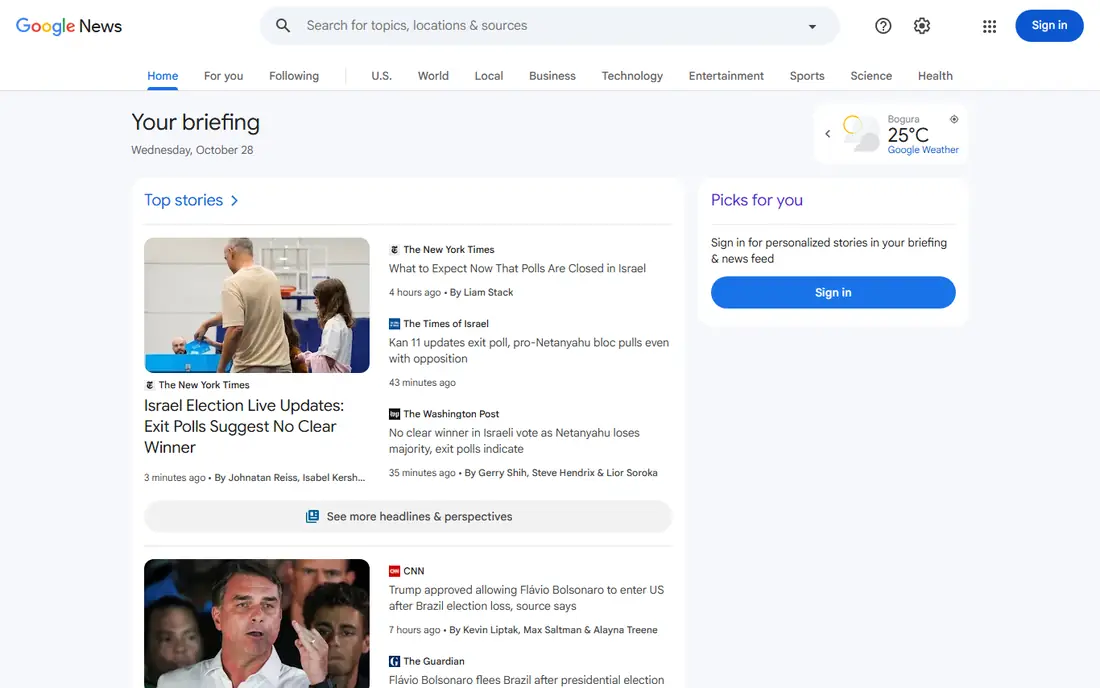Click the Wednesday, October 28 date text
Image resolution: width=1100 pixels, height=688 pixels.
coord(192,150)
